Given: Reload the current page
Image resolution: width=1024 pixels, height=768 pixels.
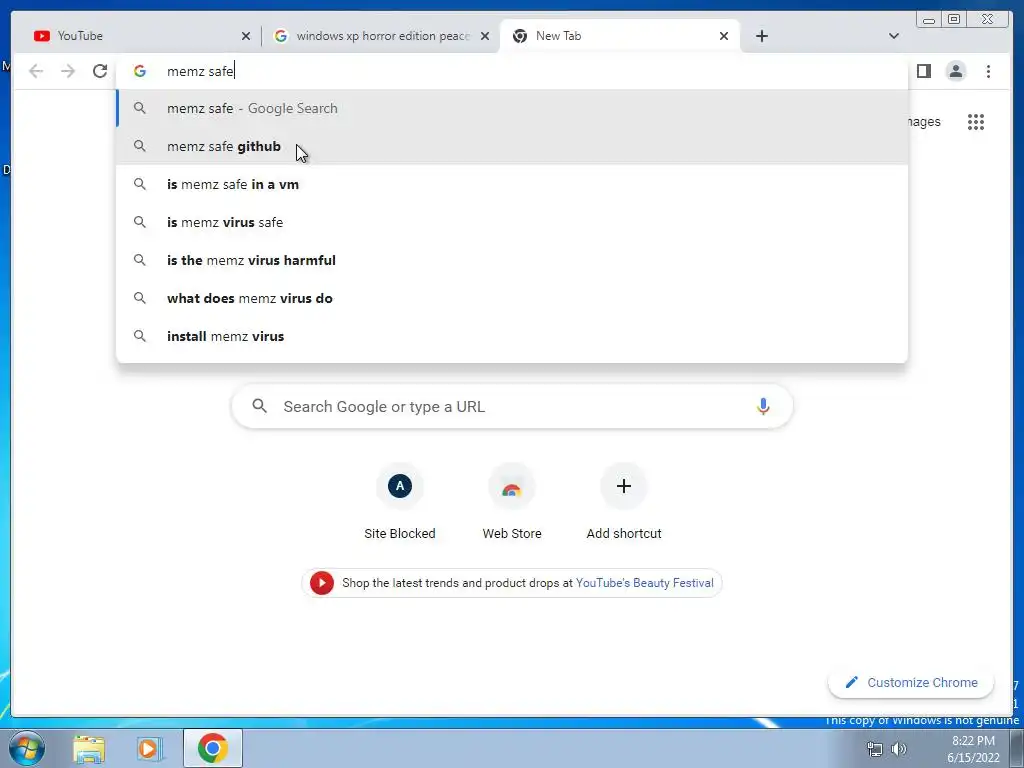Looking at the screenshot, I should click(x=100, y=71).
